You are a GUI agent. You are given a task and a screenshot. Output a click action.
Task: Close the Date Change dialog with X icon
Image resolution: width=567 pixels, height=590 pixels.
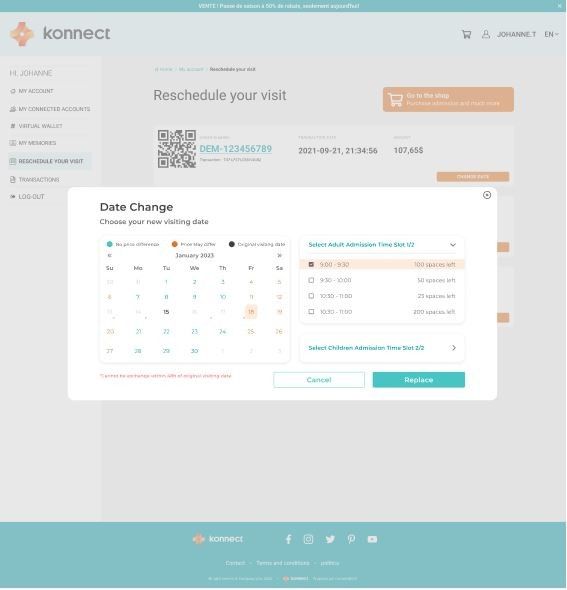point(487,195)
